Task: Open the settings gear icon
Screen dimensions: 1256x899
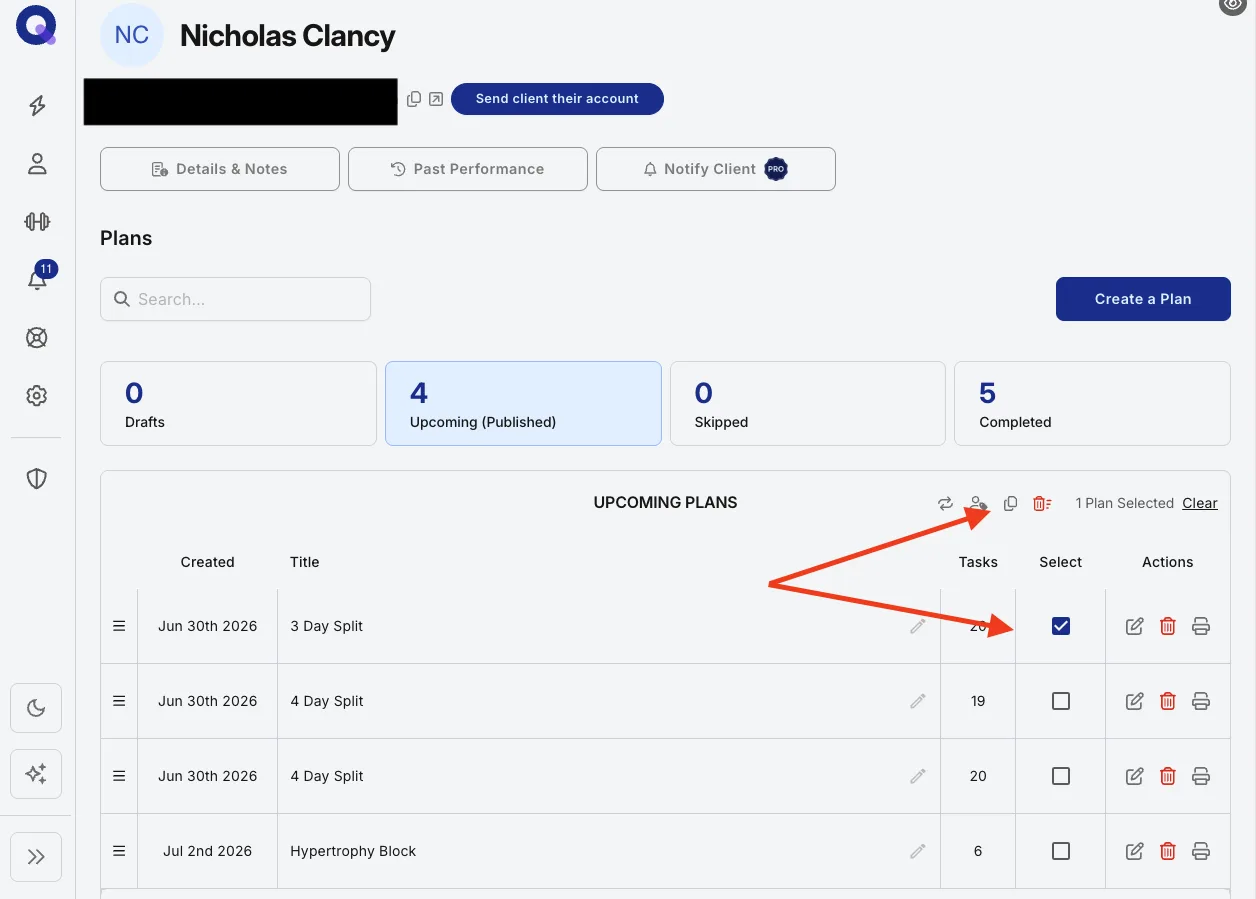Action: pos(37,396)
